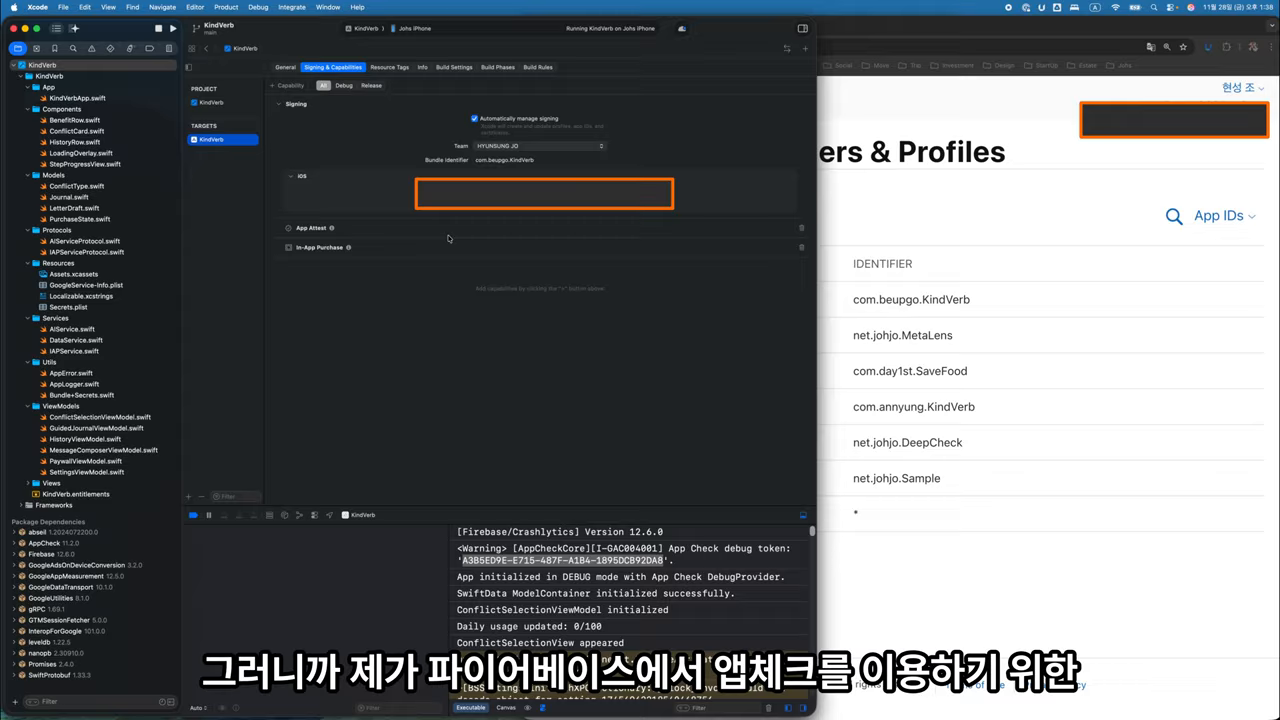1280x720 pixels.
Task: Toggle Automatically manage signing checkbox
Action: click(474, 118)
